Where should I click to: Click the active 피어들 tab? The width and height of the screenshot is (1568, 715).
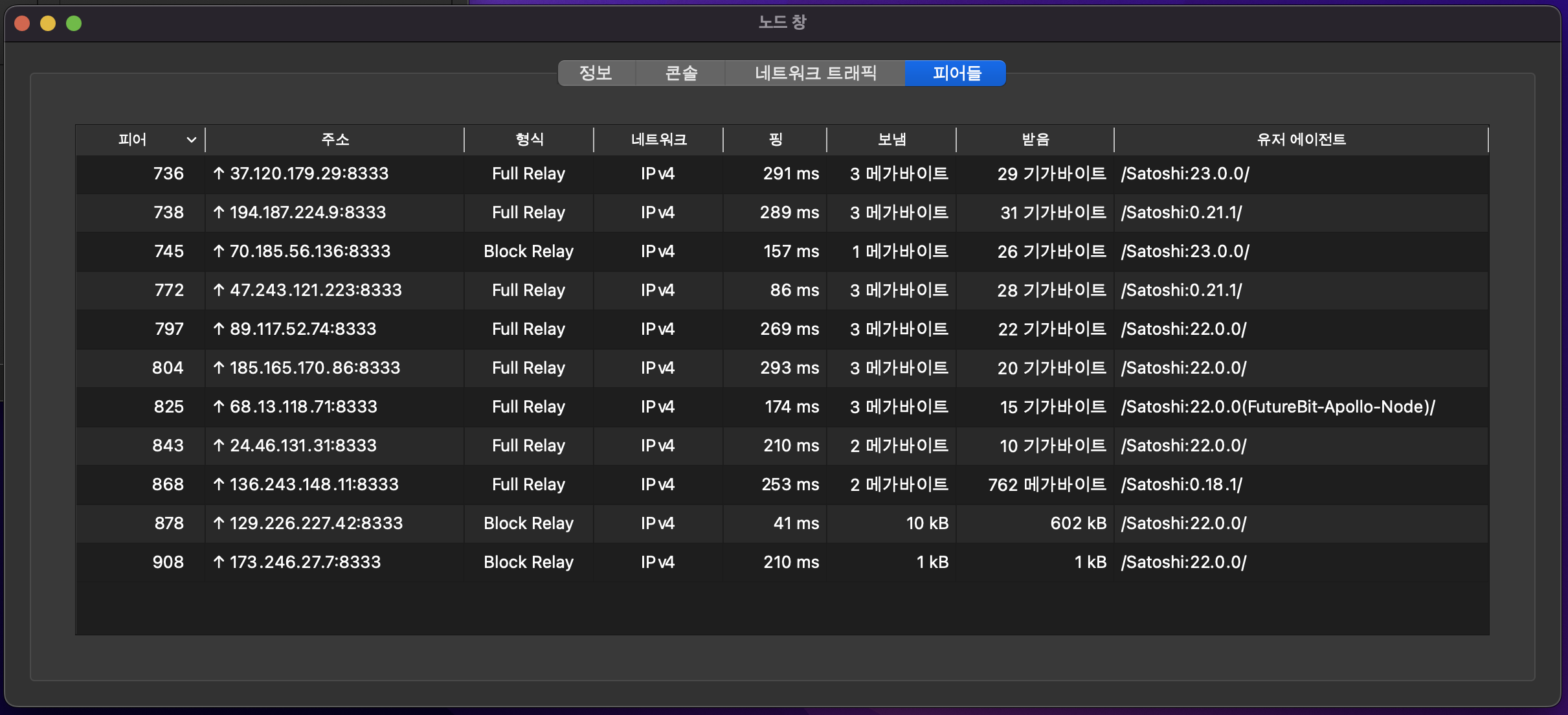point(956,73)
